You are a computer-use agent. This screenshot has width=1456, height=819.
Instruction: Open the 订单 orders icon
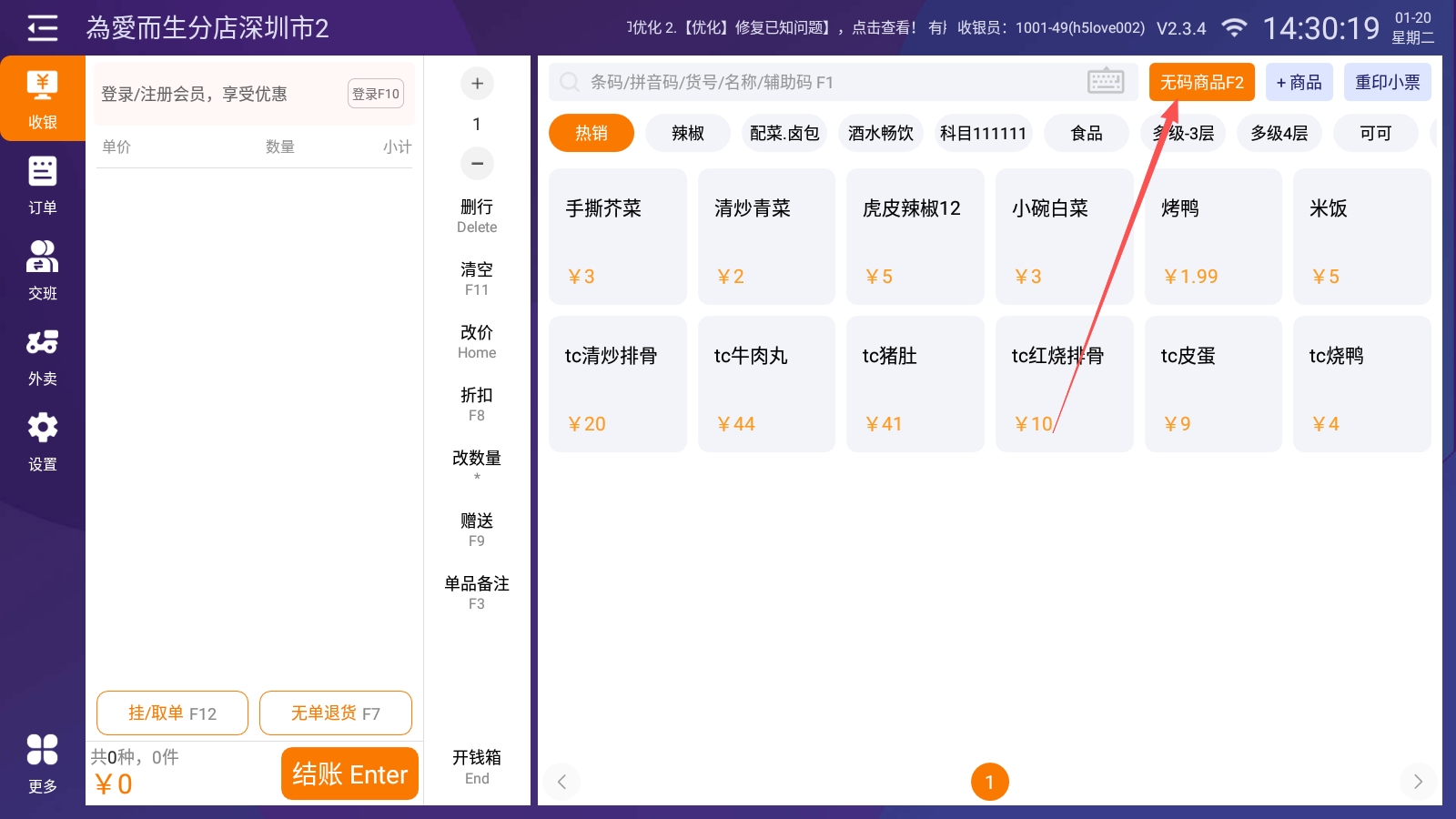coord(42,185)
